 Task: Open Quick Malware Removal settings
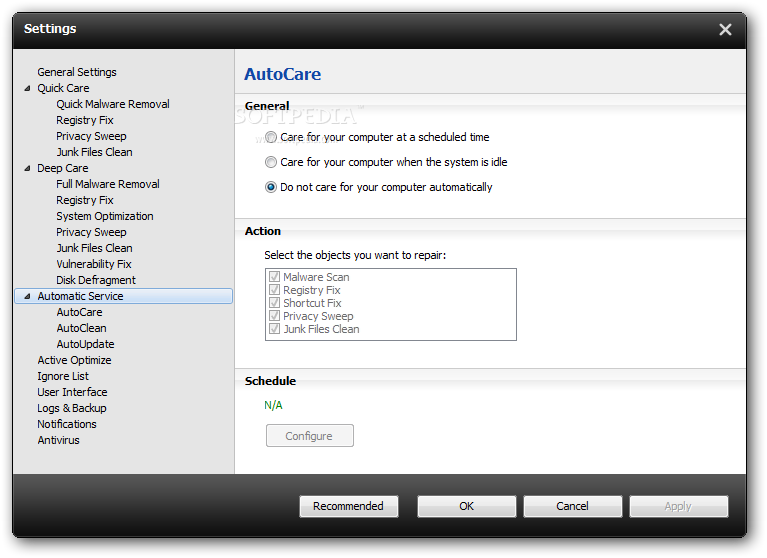tap(113, 104)
